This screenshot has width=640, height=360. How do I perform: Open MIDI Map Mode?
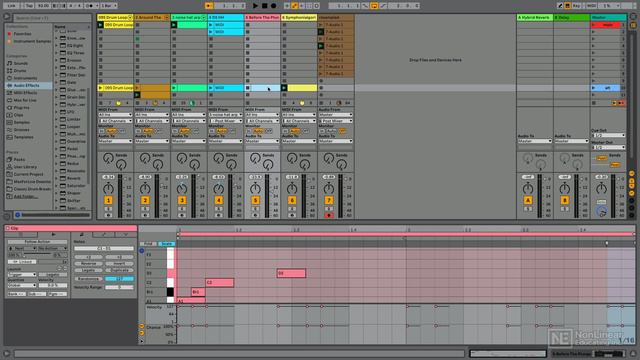[x=591, y=6]
